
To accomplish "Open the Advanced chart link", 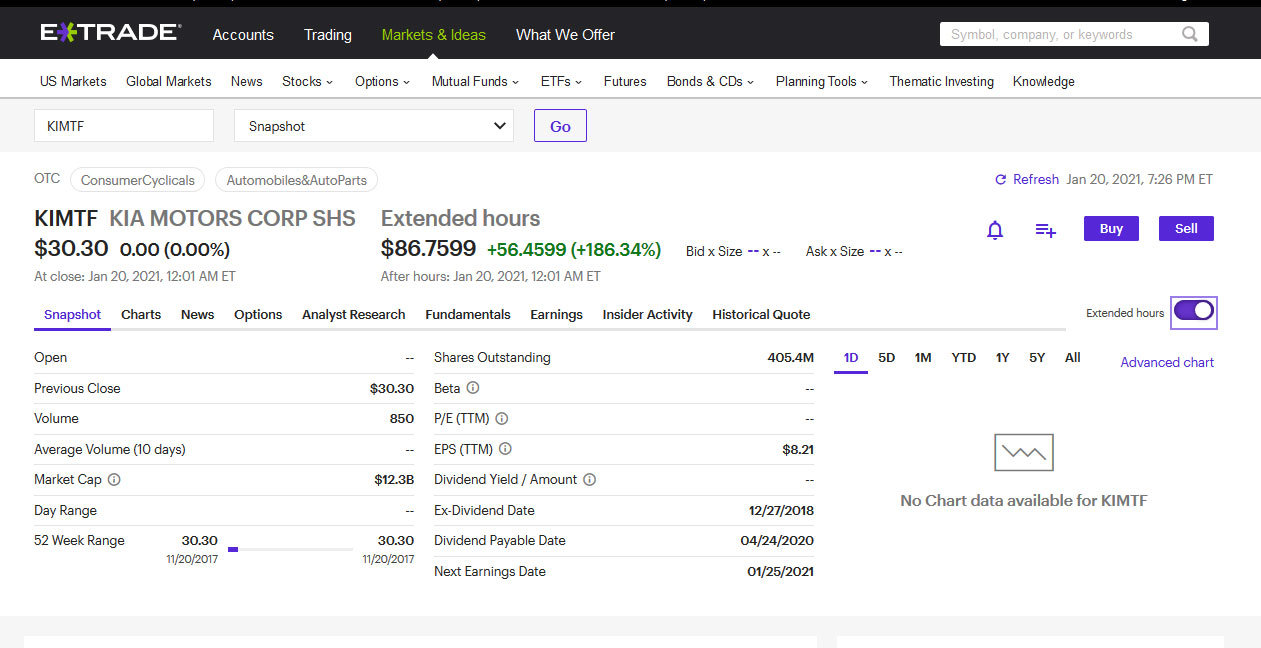I will coord(1167,362).
